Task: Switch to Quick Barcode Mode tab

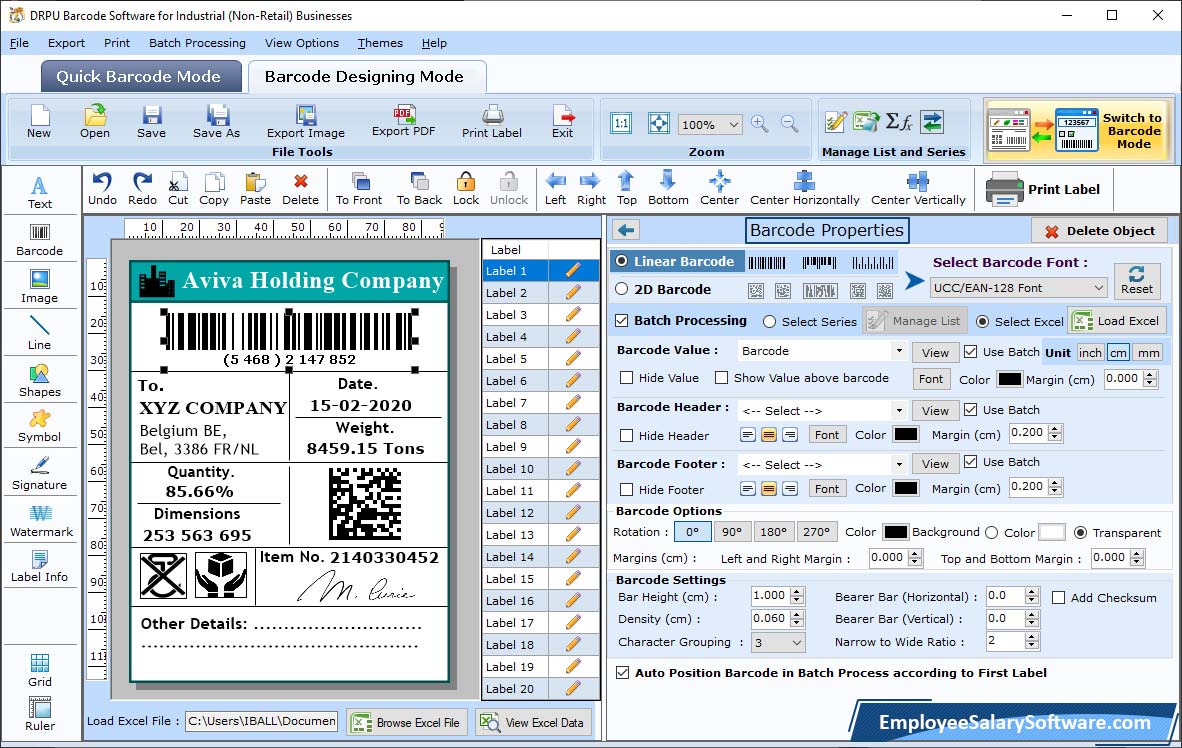Action: 141,76
